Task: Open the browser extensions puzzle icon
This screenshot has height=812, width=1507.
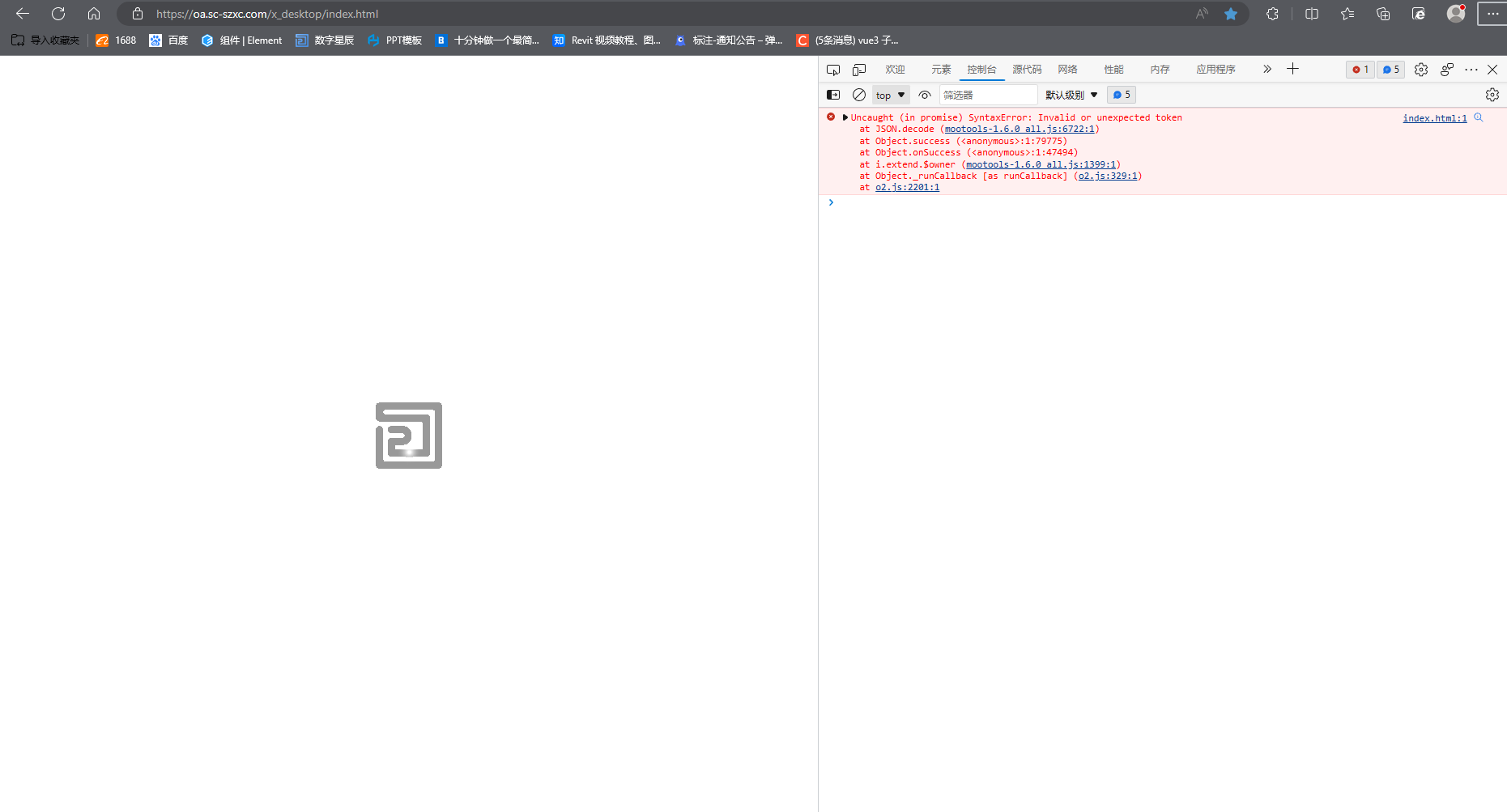Action: [x=1272, y=14]
